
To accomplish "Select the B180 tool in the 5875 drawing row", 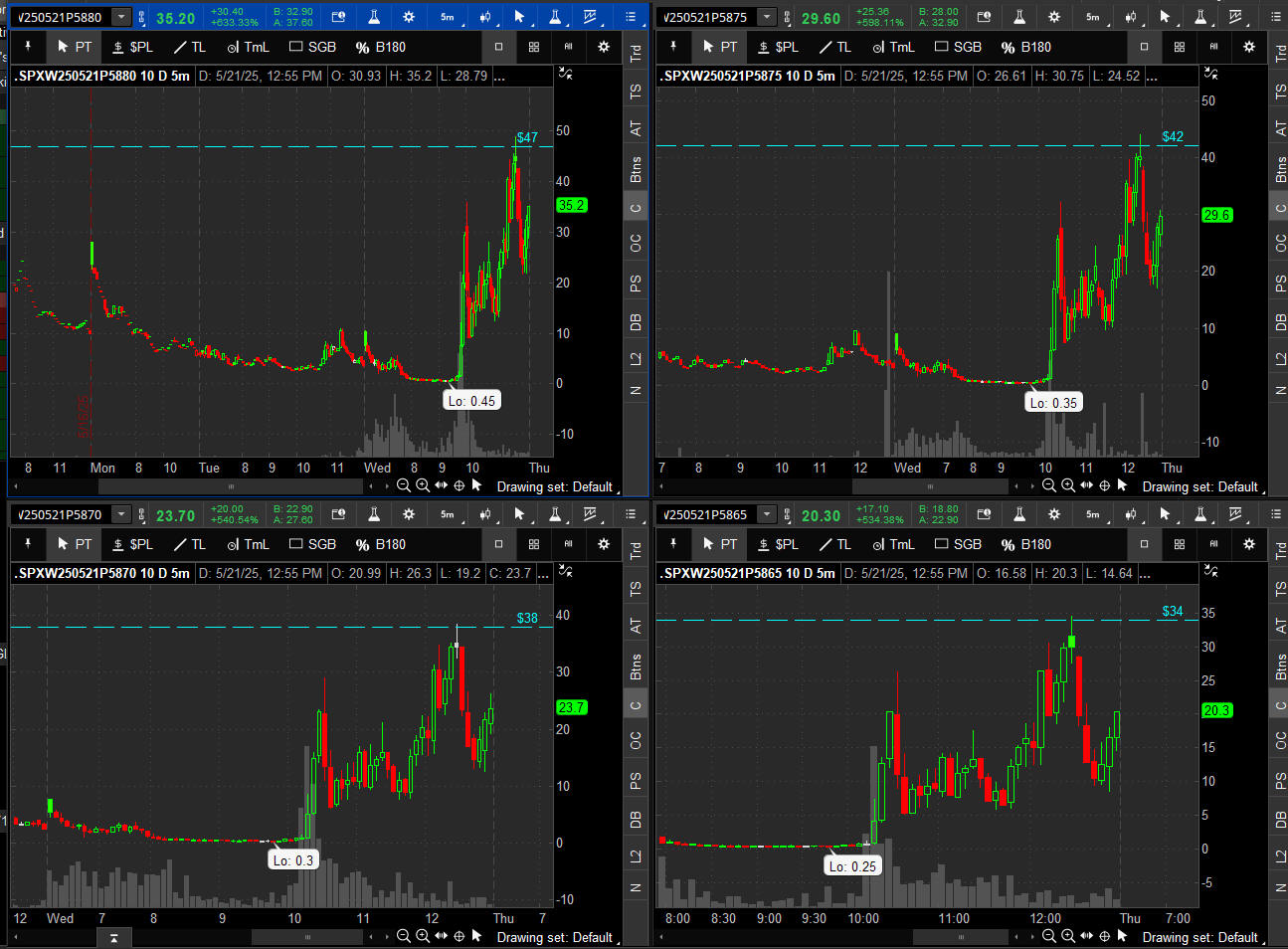I will point(1025,47).
